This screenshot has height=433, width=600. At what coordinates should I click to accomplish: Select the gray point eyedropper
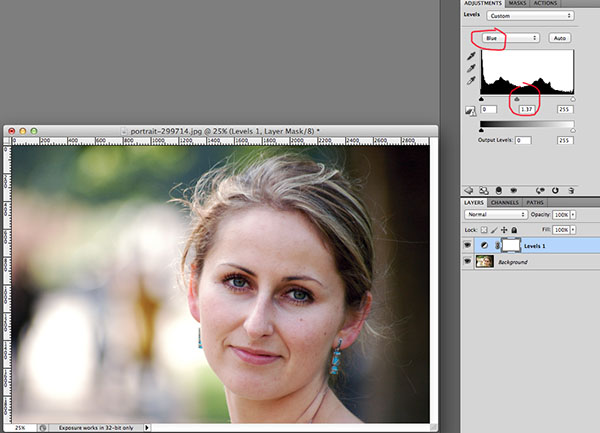(x=471, y=69)
